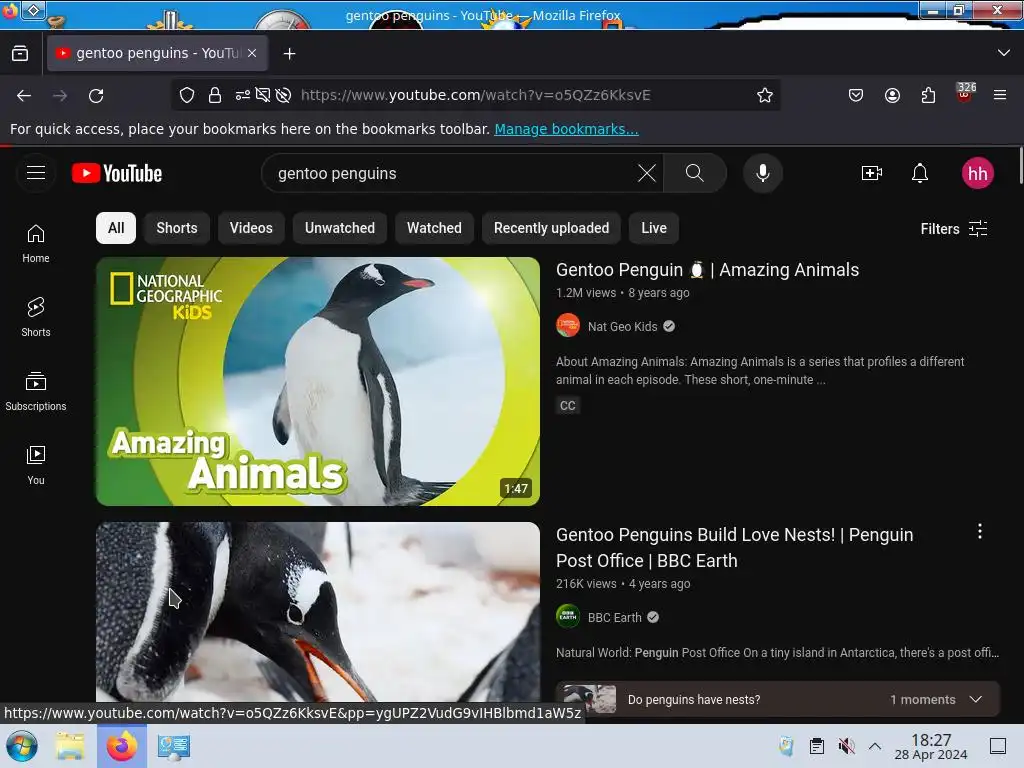Click the magnifier search button
The height and width of the screenshot is (768, 1024).
pyautogui.click(x=694, y=173)
